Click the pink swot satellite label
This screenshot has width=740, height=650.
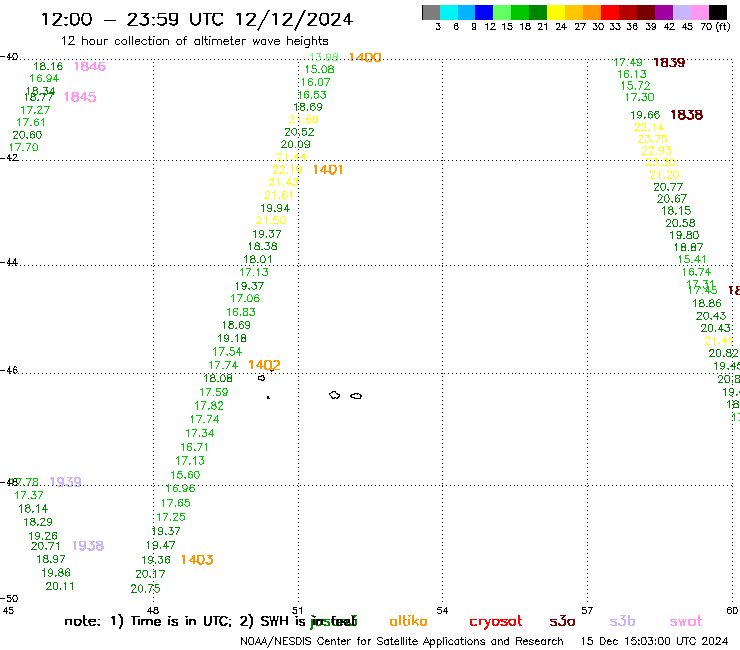coord(686,622)
